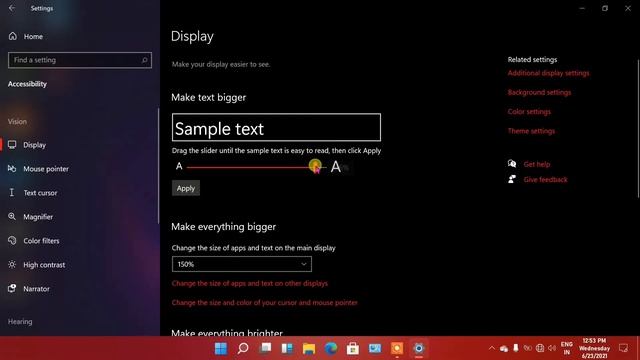Open Additional display settings link

[549, 73]
